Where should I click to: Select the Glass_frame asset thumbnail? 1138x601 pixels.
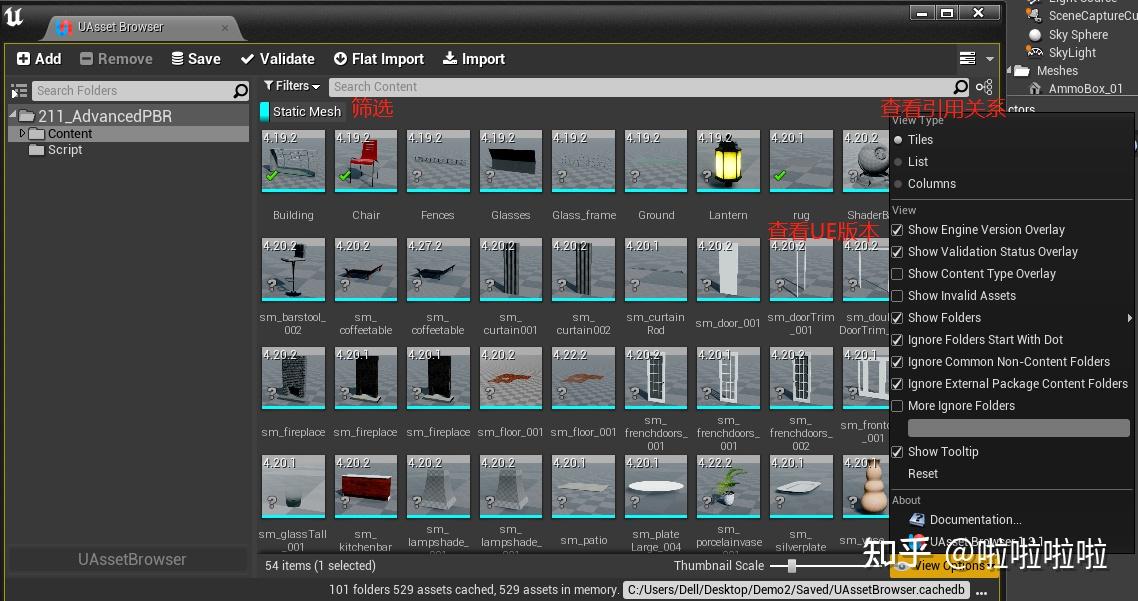[x=584, y=160]
